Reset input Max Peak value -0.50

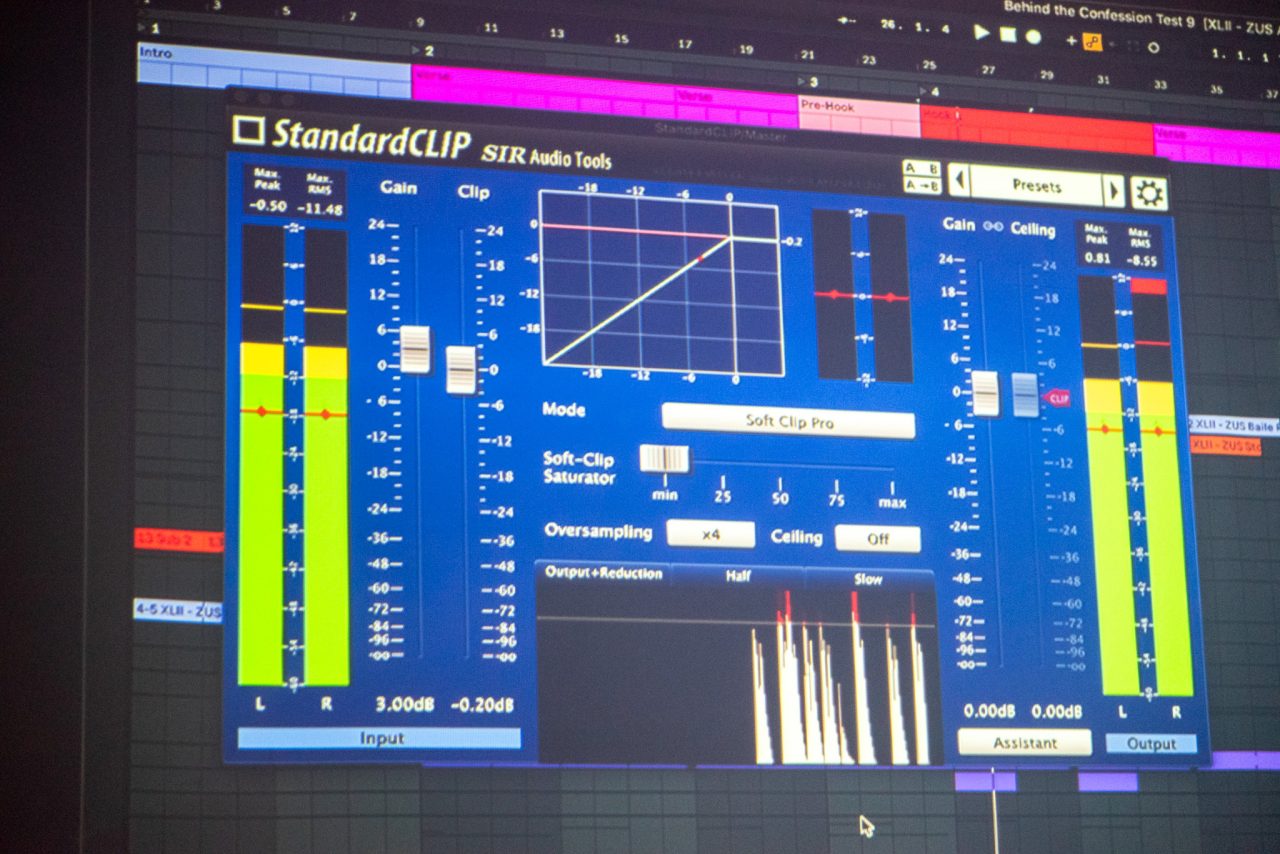(267, 206)
